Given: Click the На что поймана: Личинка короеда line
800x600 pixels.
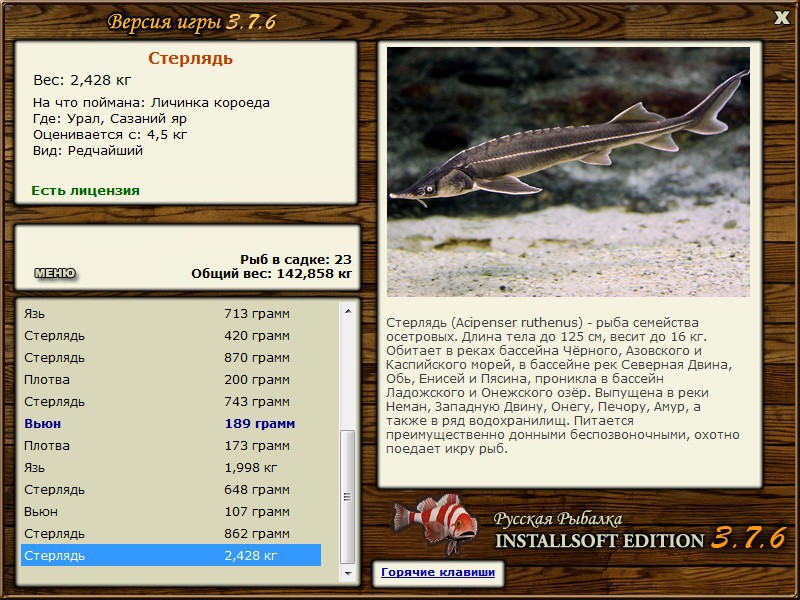Looking at the screenshot, I should coord(151,103).
